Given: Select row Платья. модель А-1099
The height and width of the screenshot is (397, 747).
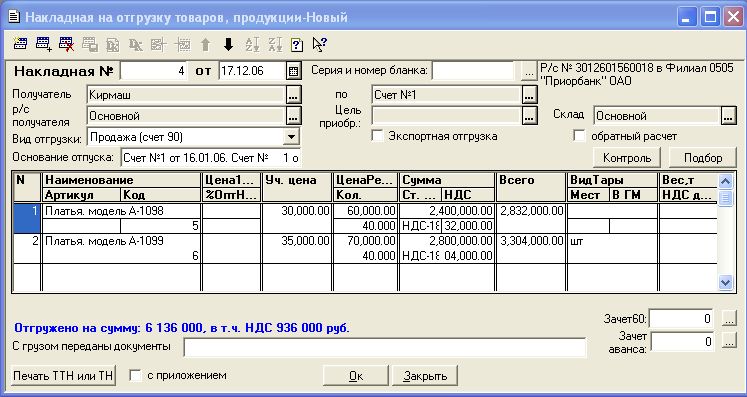Looking at the screenshot, I should click(122, 241).
